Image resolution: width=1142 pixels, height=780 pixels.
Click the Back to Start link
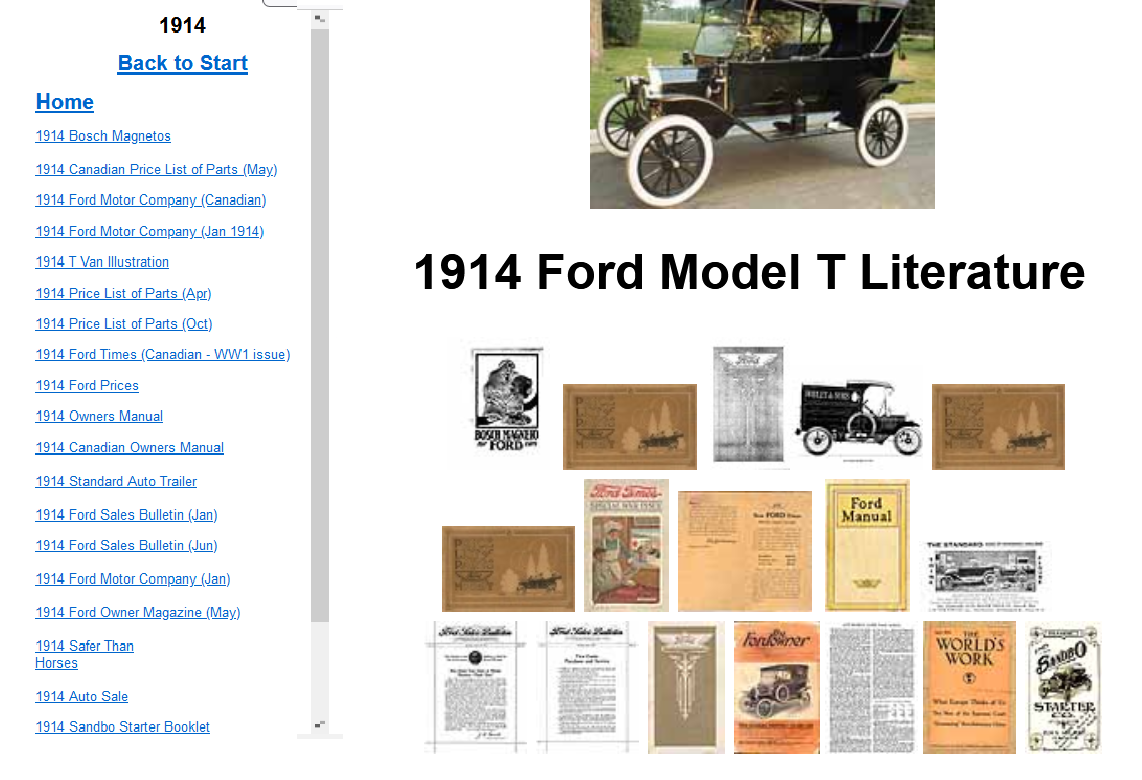pos(182,63)
